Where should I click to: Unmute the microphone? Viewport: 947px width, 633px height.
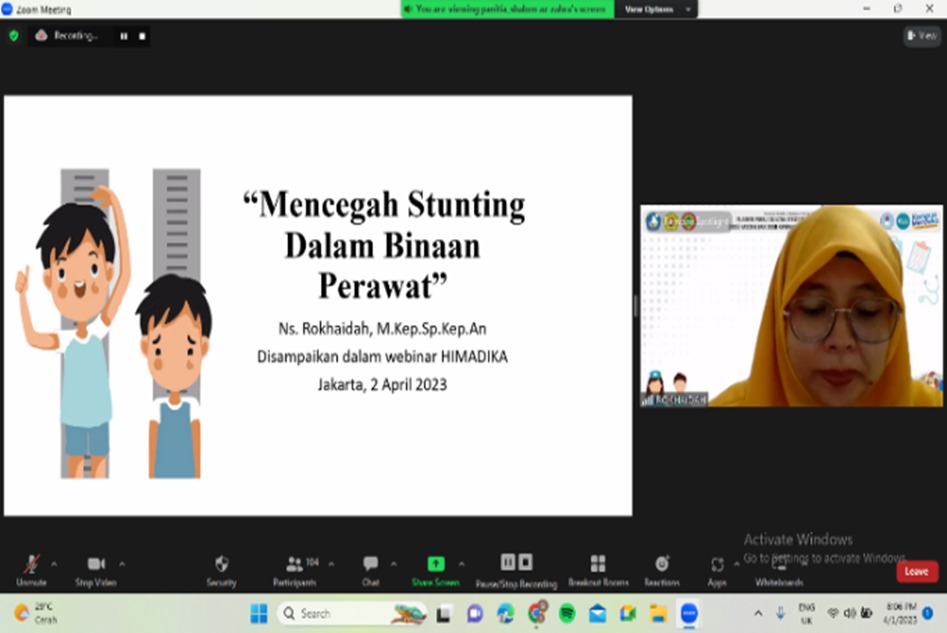[31, 565]
